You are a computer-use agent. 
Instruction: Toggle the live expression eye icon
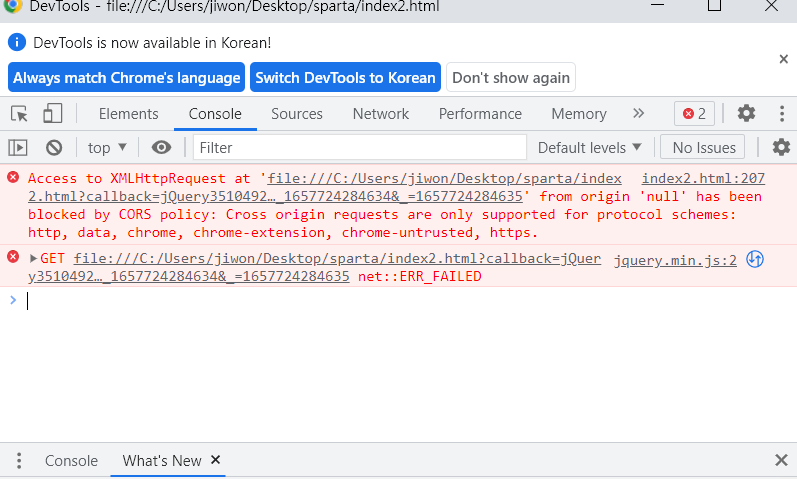[x=161, y=147]
